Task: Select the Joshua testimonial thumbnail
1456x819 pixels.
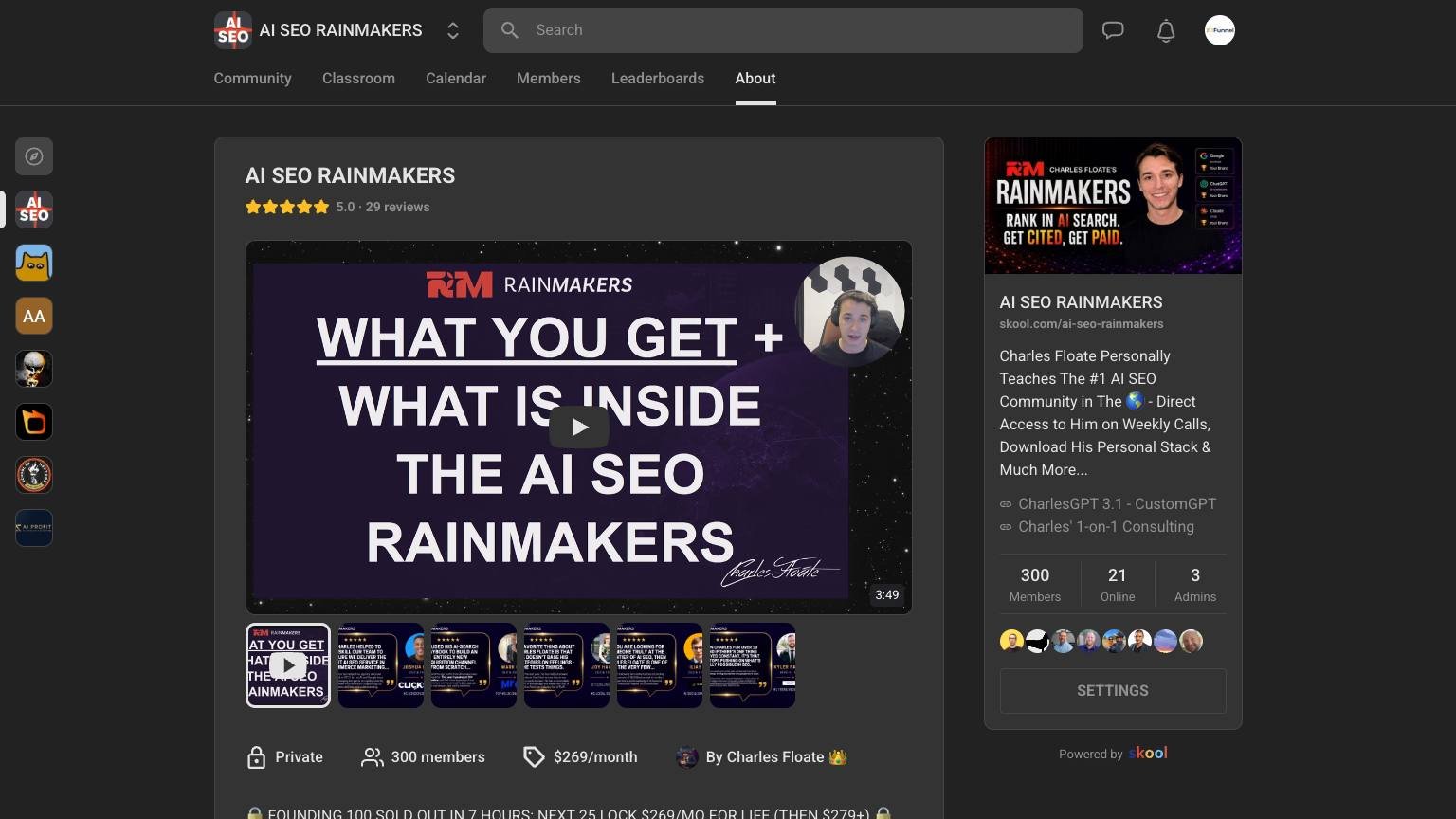Action: (381, 665)
